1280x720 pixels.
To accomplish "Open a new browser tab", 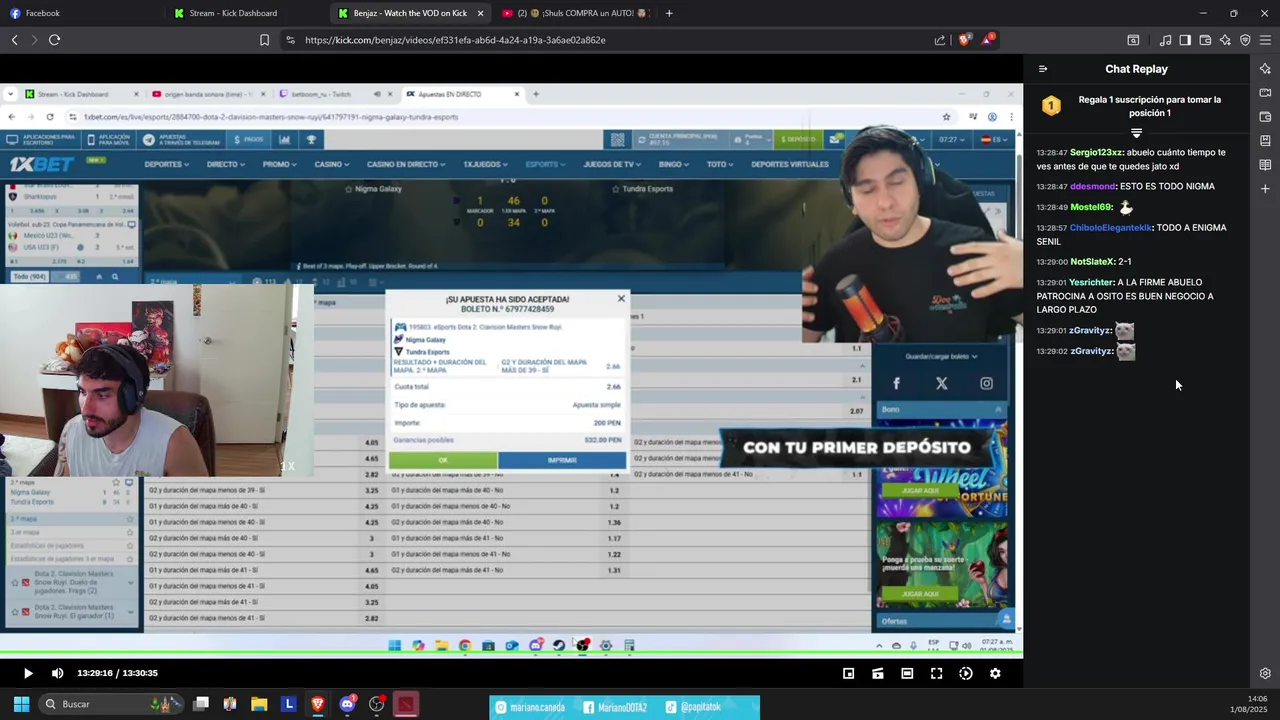I will point(669,13).
